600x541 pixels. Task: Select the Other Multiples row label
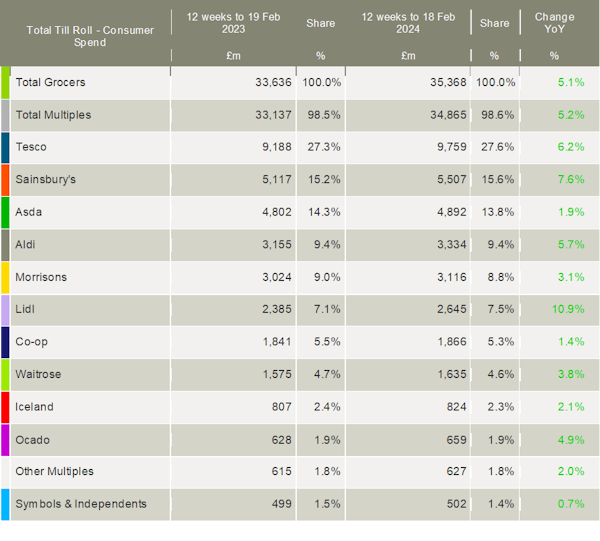point(54,471)
